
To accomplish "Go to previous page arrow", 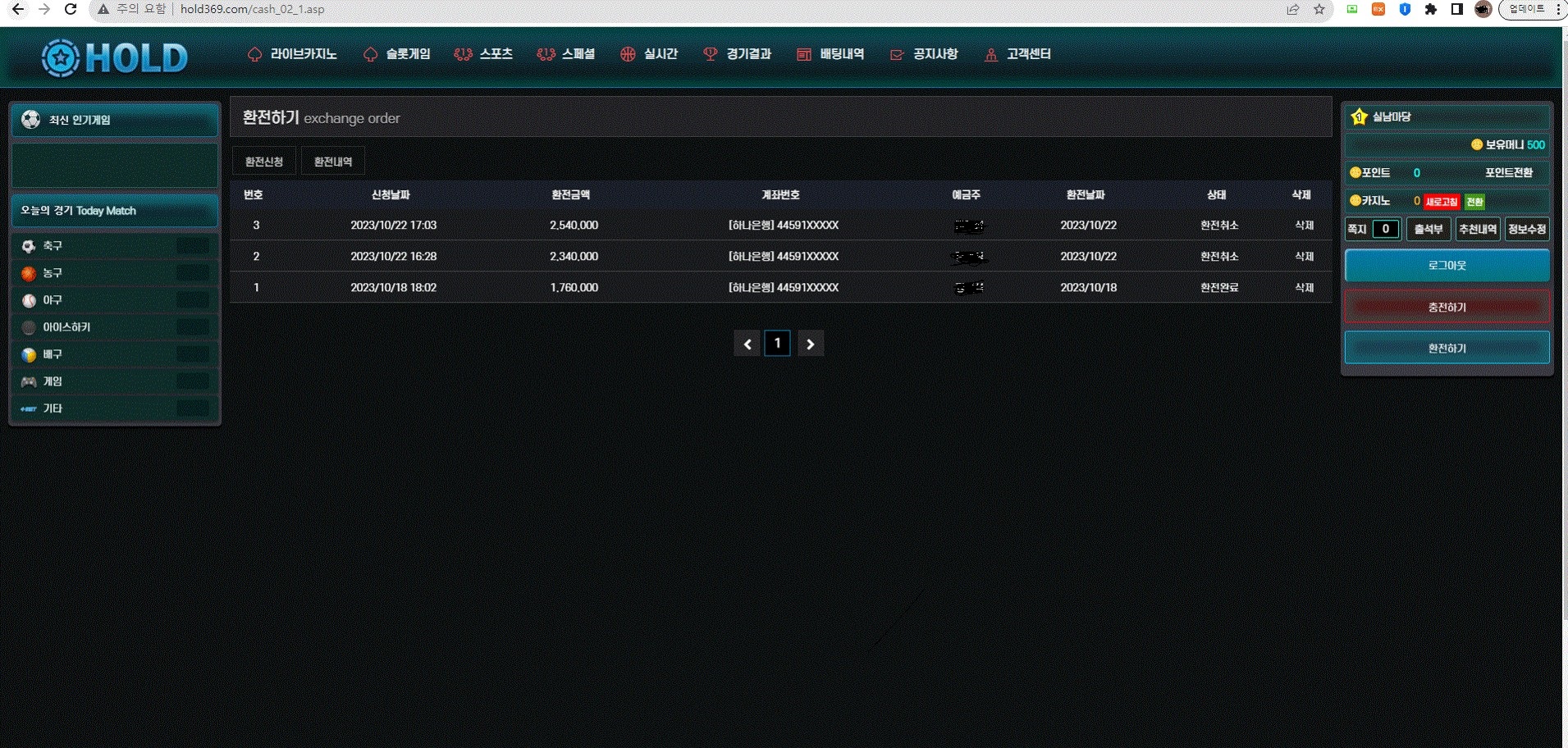I will 747,344.
